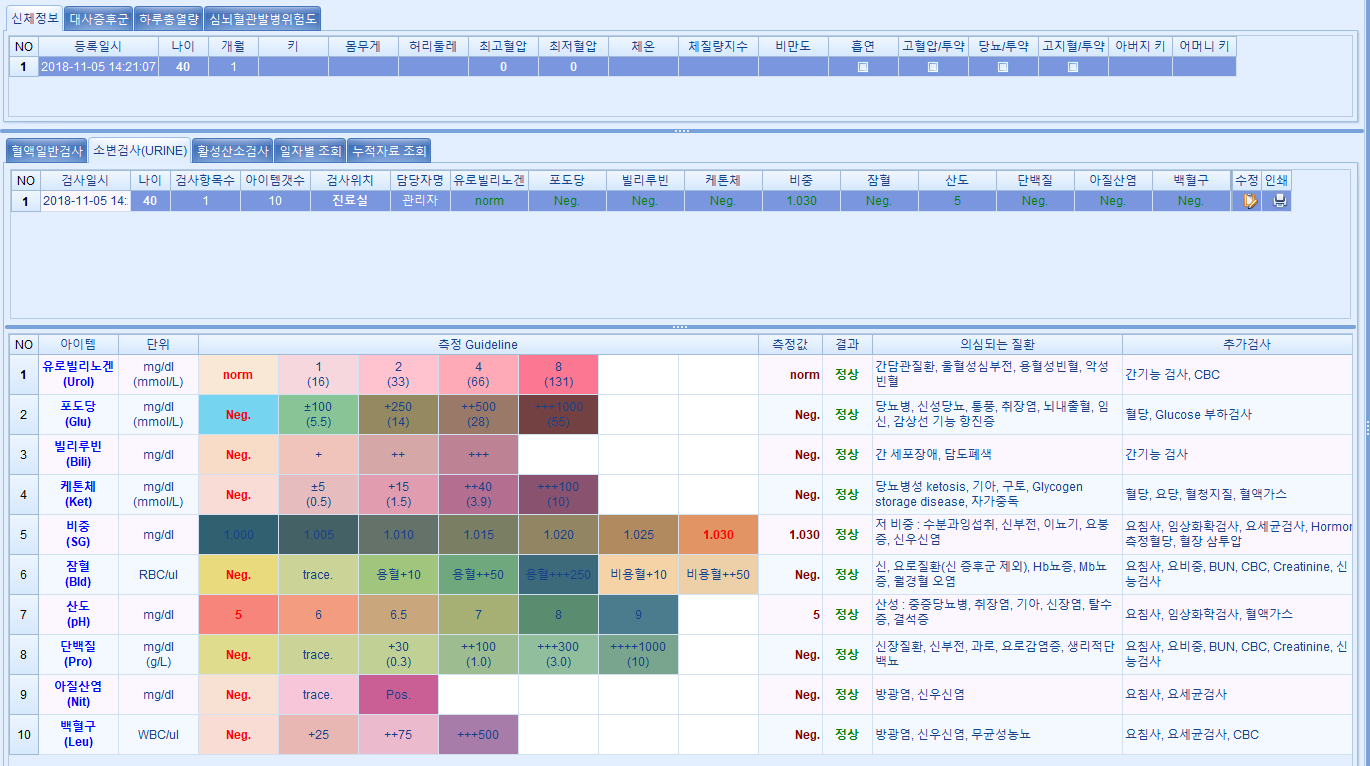This screenshot has width=1370, height=766.
Task: Click the 검사일시 date cell in urine row
Action: coord(85,201)
